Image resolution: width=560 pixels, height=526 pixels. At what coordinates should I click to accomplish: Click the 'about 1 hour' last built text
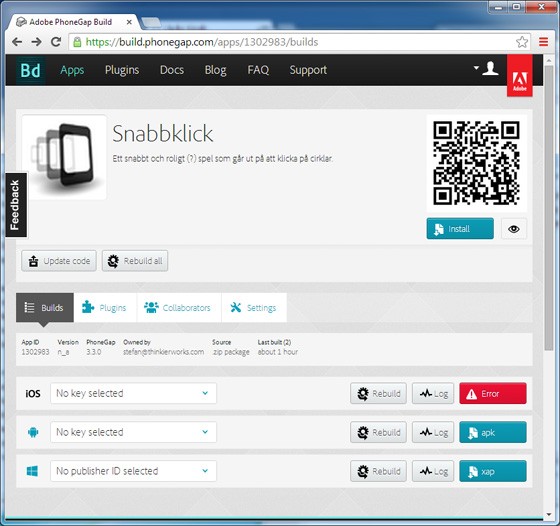click(x=278, y=352)
